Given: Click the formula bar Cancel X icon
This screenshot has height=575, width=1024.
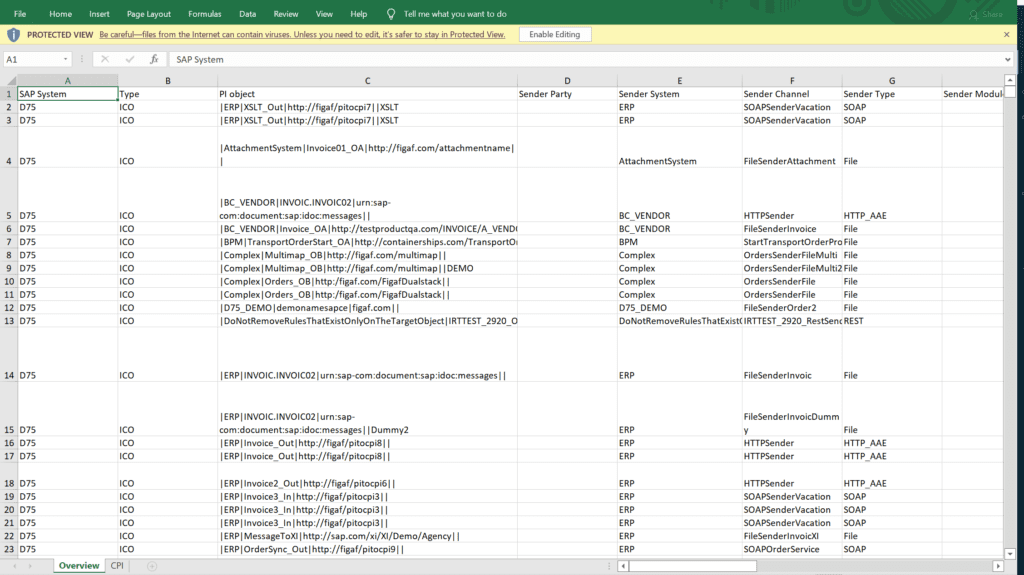Looking at the screenshot, I should point(104,59).
